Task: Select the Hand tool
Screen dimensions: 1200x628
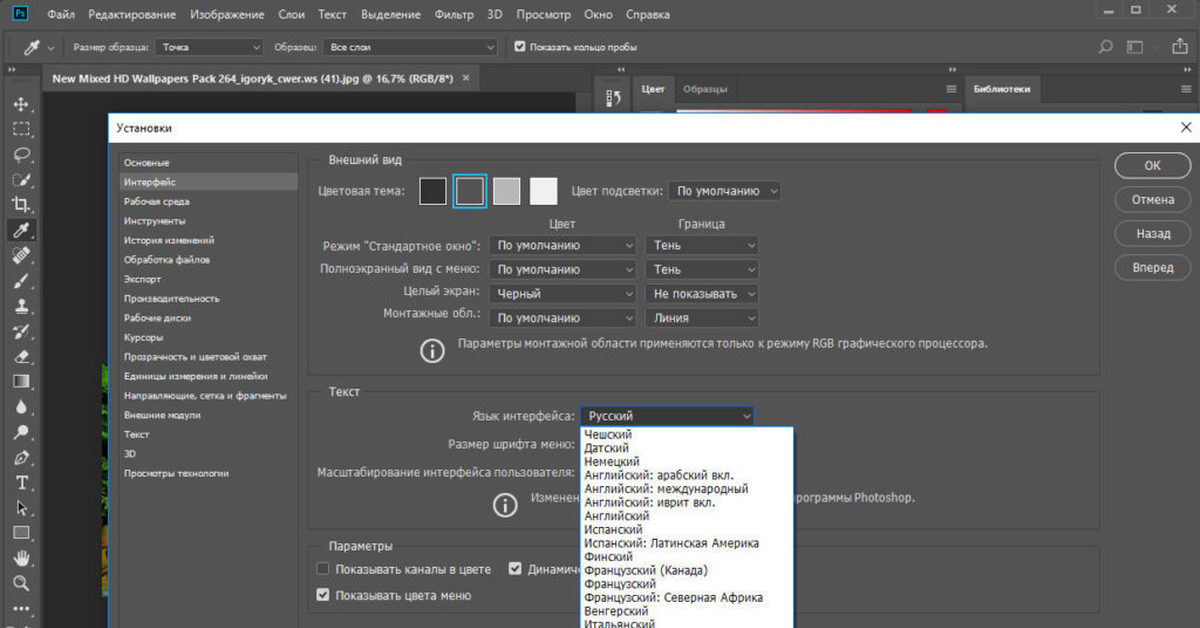Action: 21,558
